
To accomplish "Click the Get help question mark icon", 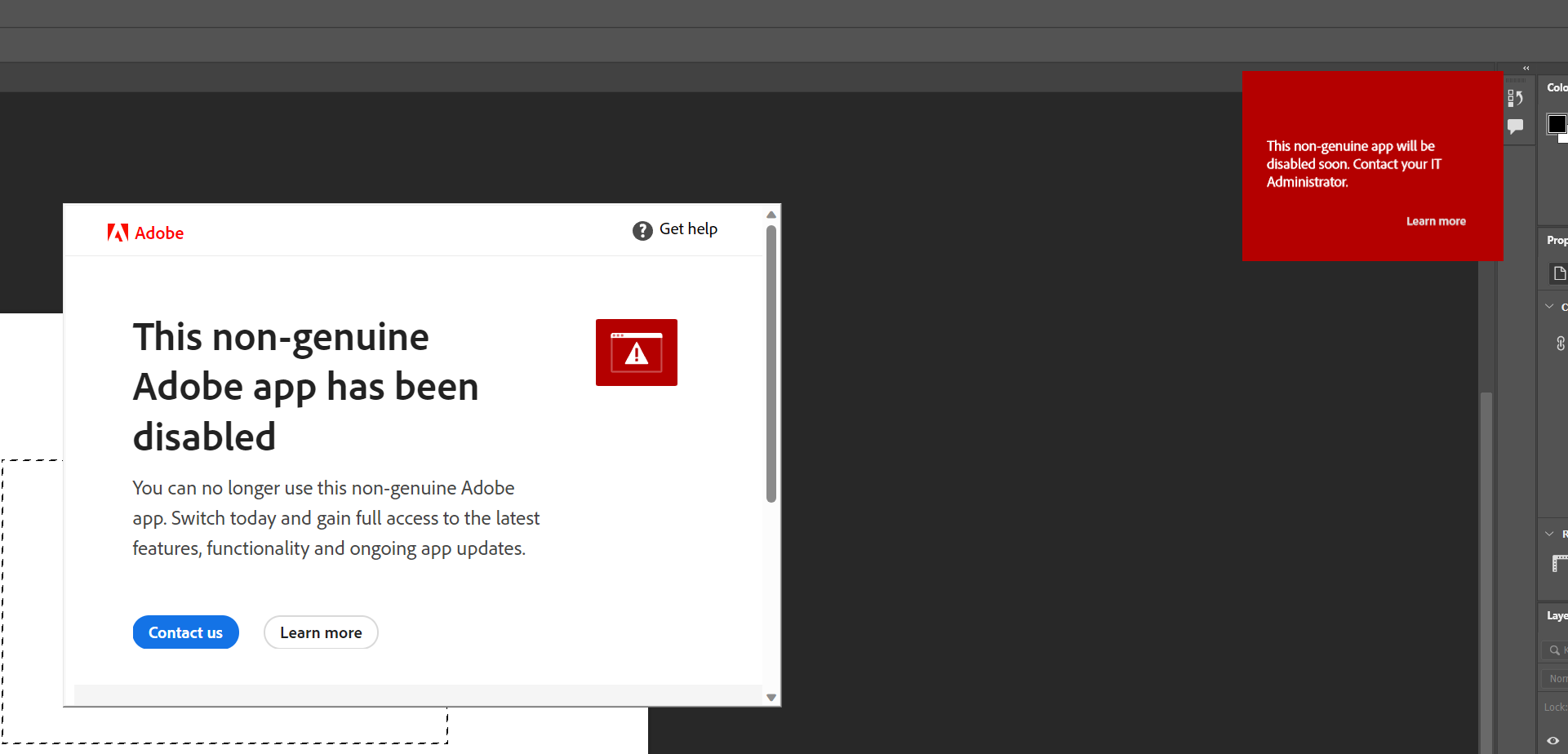I will [x=642, y=231].
